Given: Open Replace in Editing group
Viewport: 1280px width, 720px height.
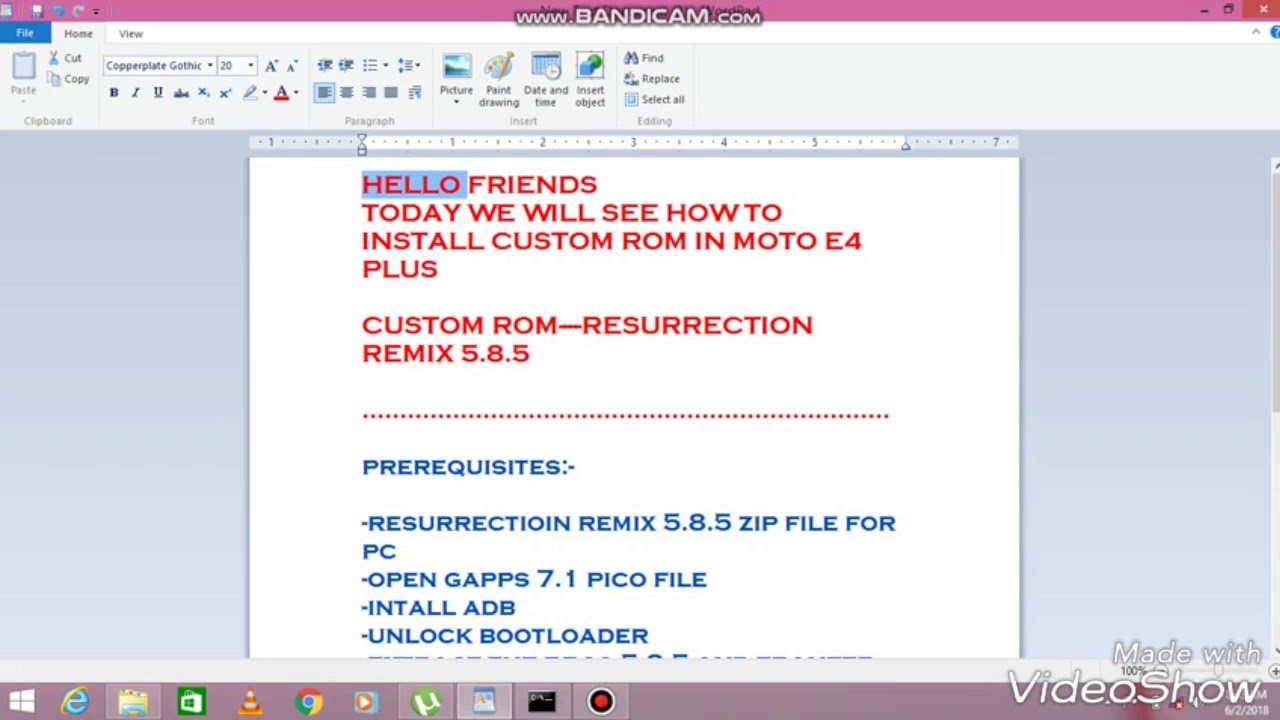Looking at the screenshot, I should [x=652, y=79].
